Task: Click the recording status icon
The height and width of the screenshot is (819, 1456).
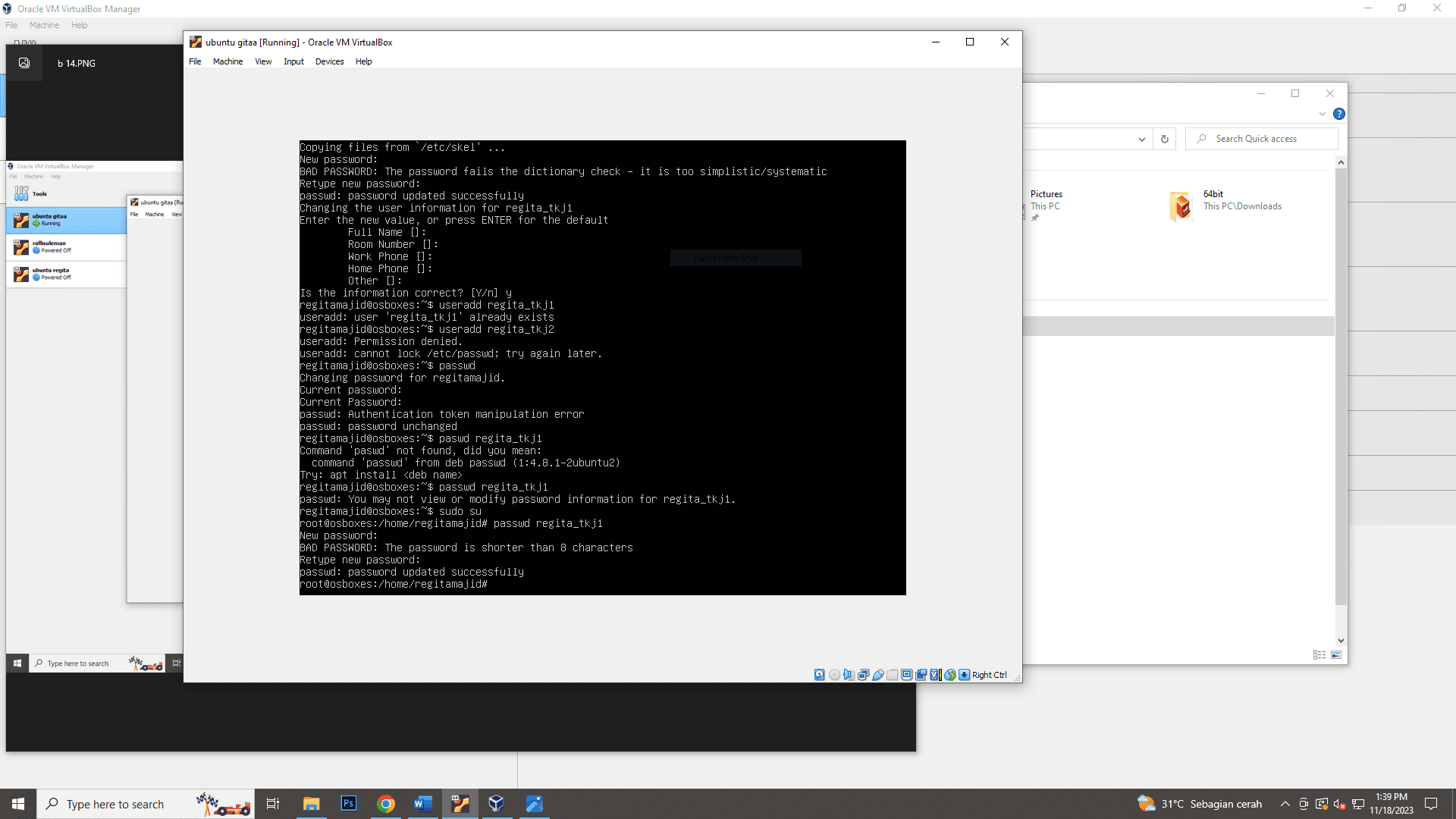Action: point(921,675)
